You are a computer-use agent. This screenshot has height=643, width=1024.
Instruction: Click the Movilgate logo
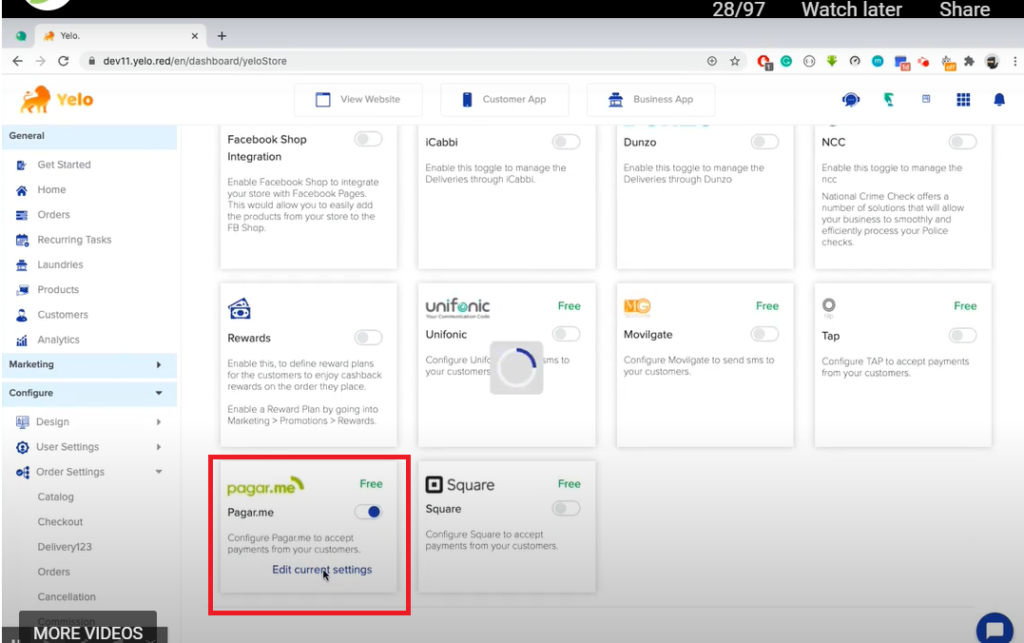tap(637, 306)
